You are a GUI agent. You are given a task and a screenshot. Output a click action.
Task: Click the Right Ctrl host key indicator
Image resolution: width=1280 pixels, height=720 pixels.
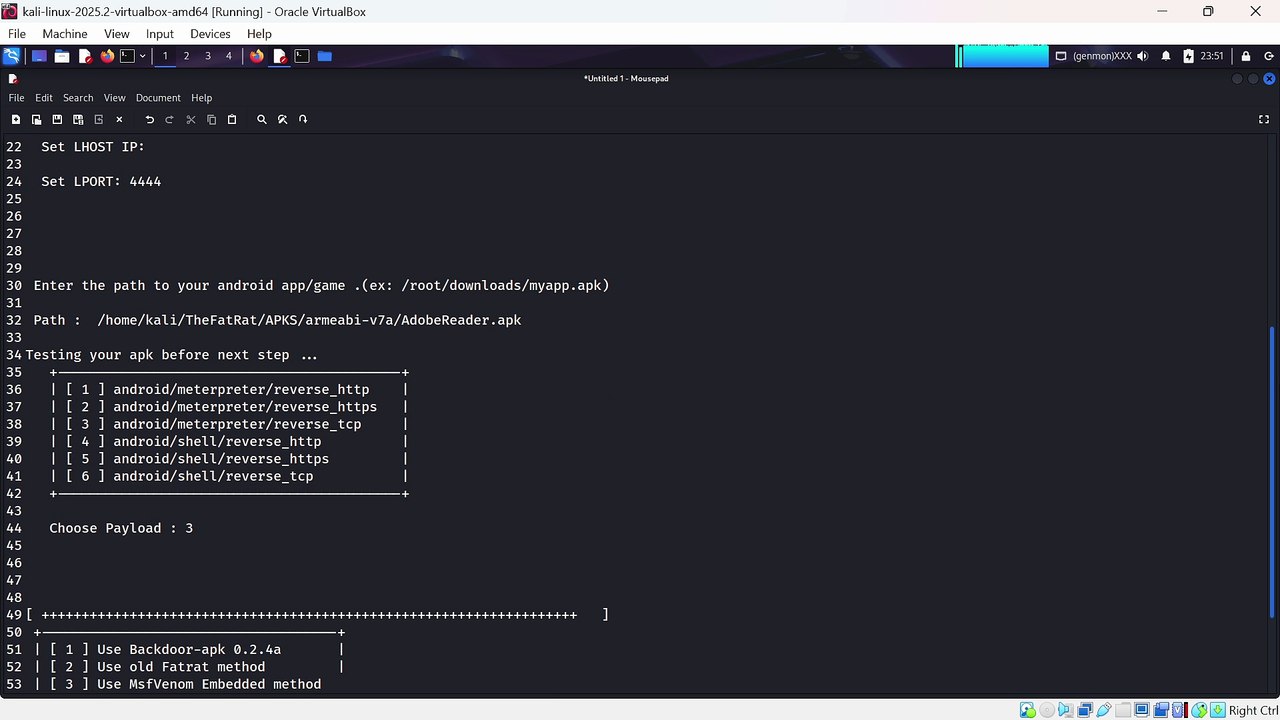tap(1252, 710)
